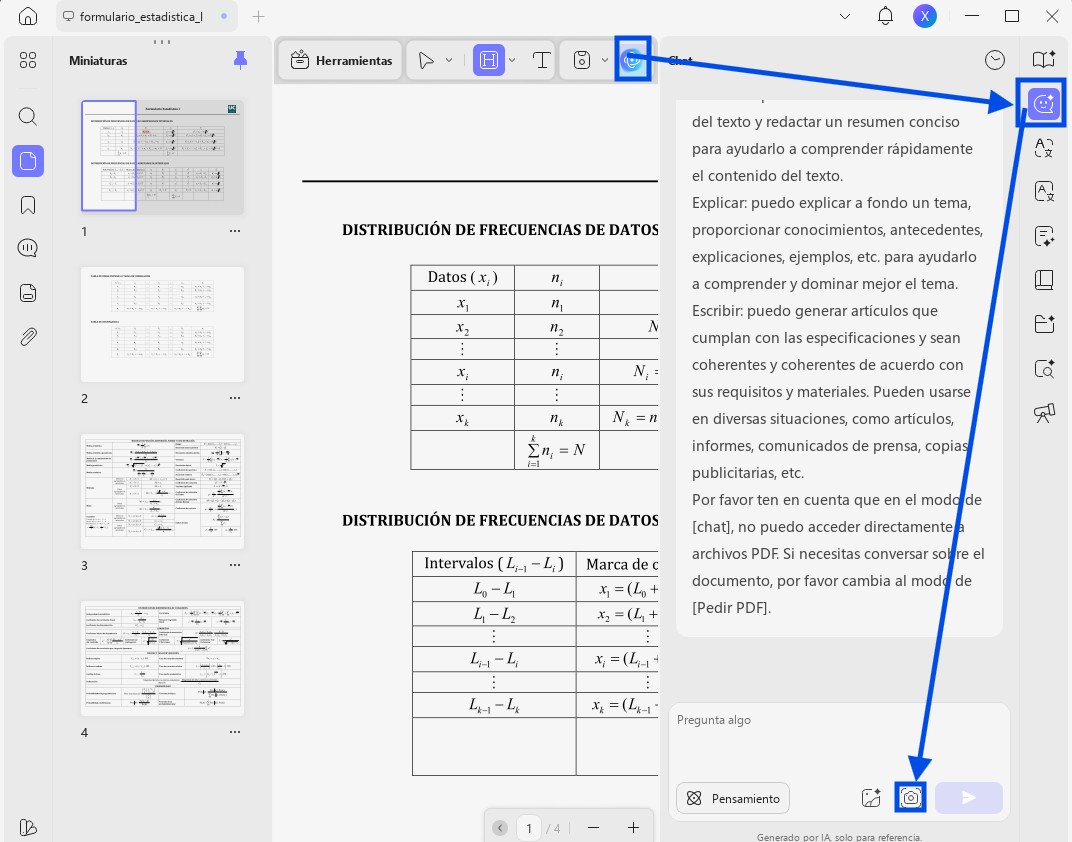Open the bookmarks panel icon

coord(28,205)
